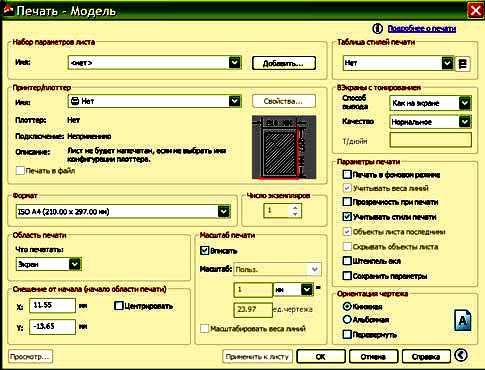
Task: Enable the 'Центрировать' checkbox
Action: click(x=118, y=306)
